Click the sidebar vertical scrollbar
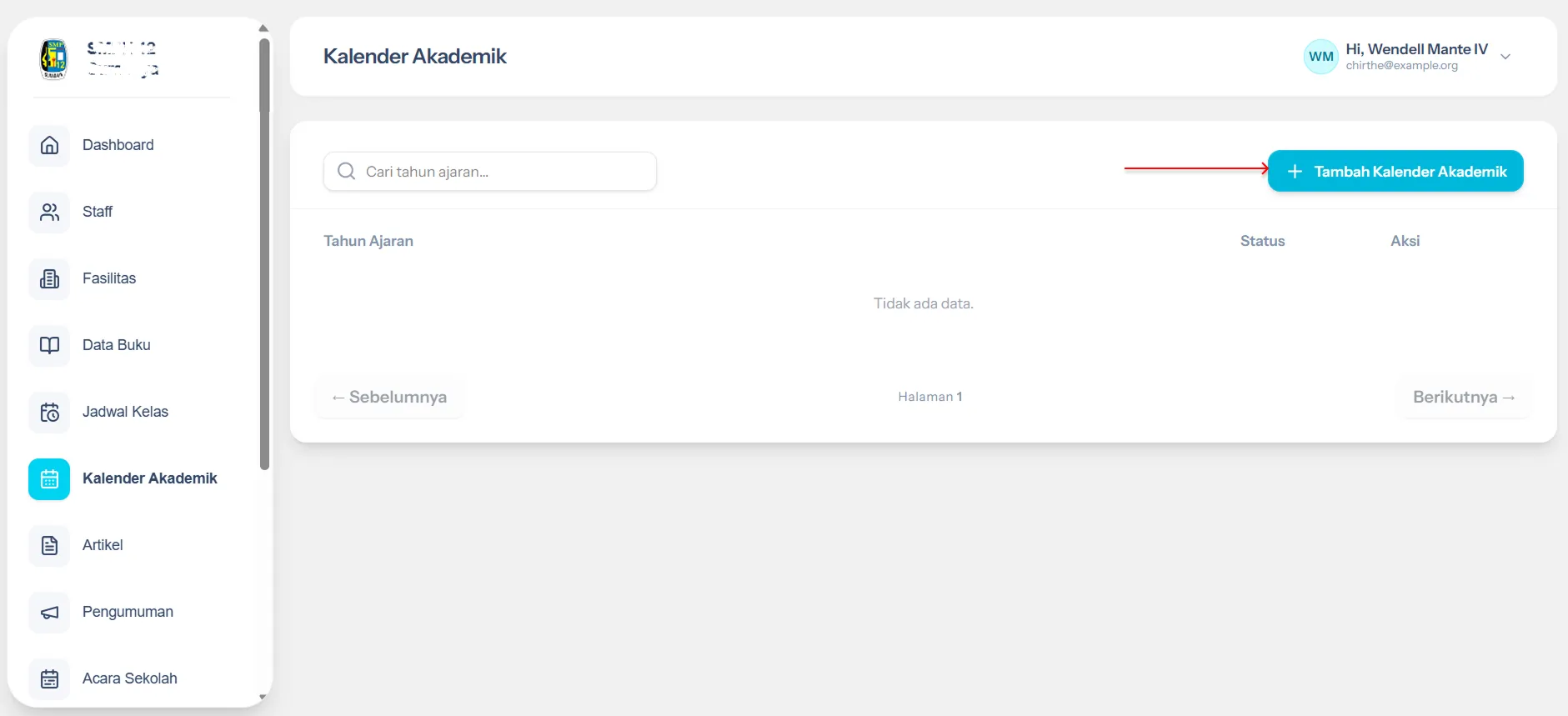This screenshot has width=1568, height=716. click(264, 254)
